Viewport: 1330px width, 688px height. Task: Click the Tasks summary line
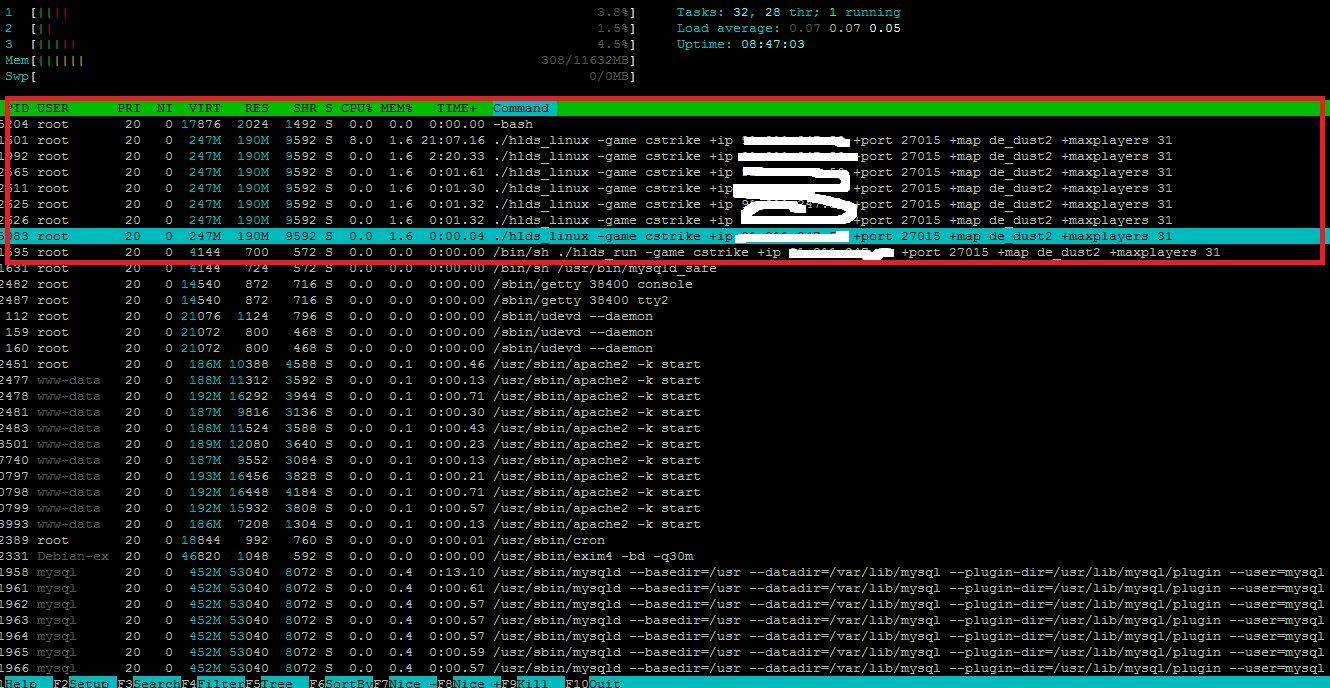789,12
